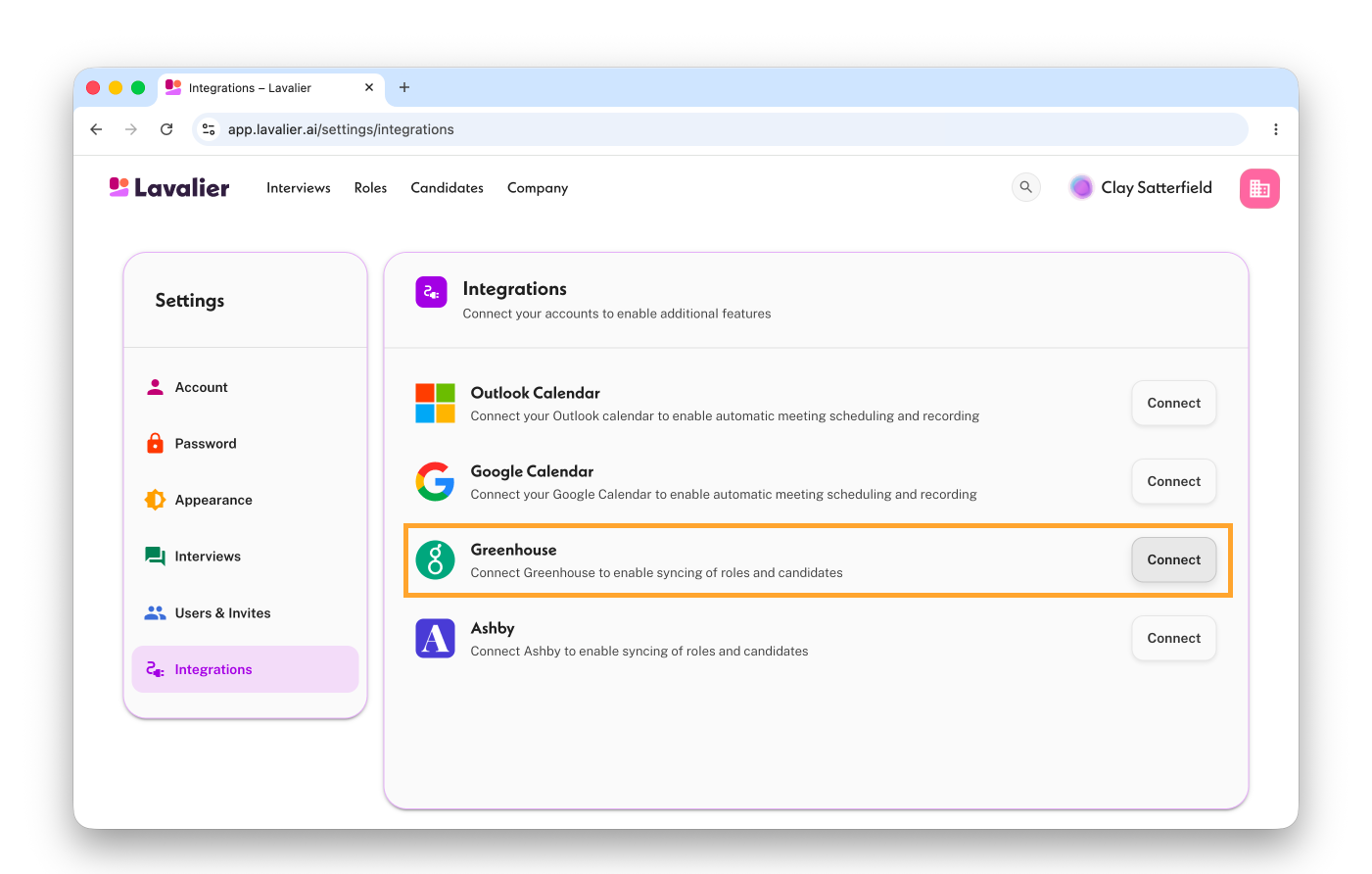Click the Settings heading
Image resolution: width=1372 pixels, height=874 pixels.
pos(190,301)
